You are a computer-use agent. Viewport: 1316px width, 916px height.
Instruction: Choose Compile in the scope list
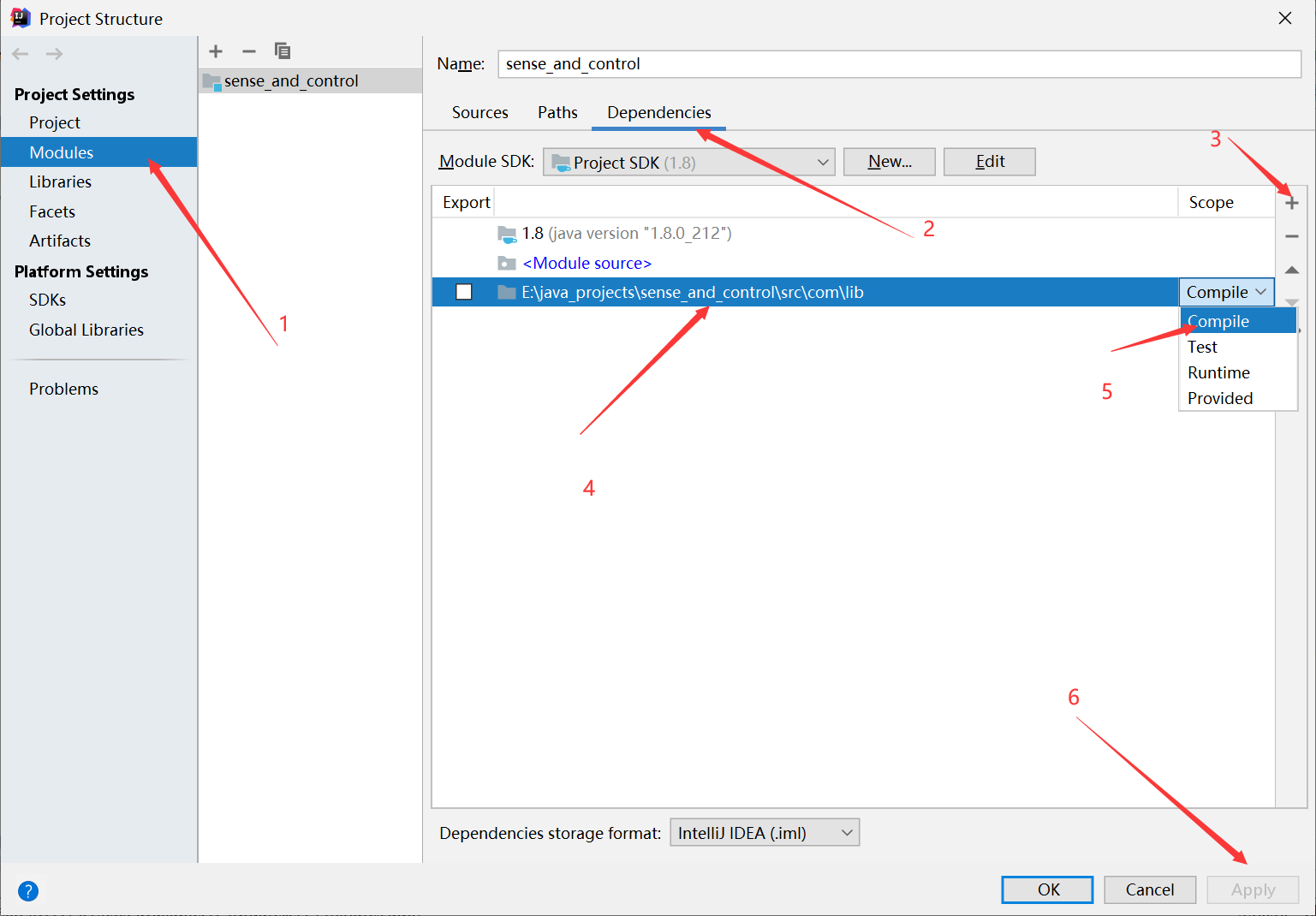point(1238,321)
